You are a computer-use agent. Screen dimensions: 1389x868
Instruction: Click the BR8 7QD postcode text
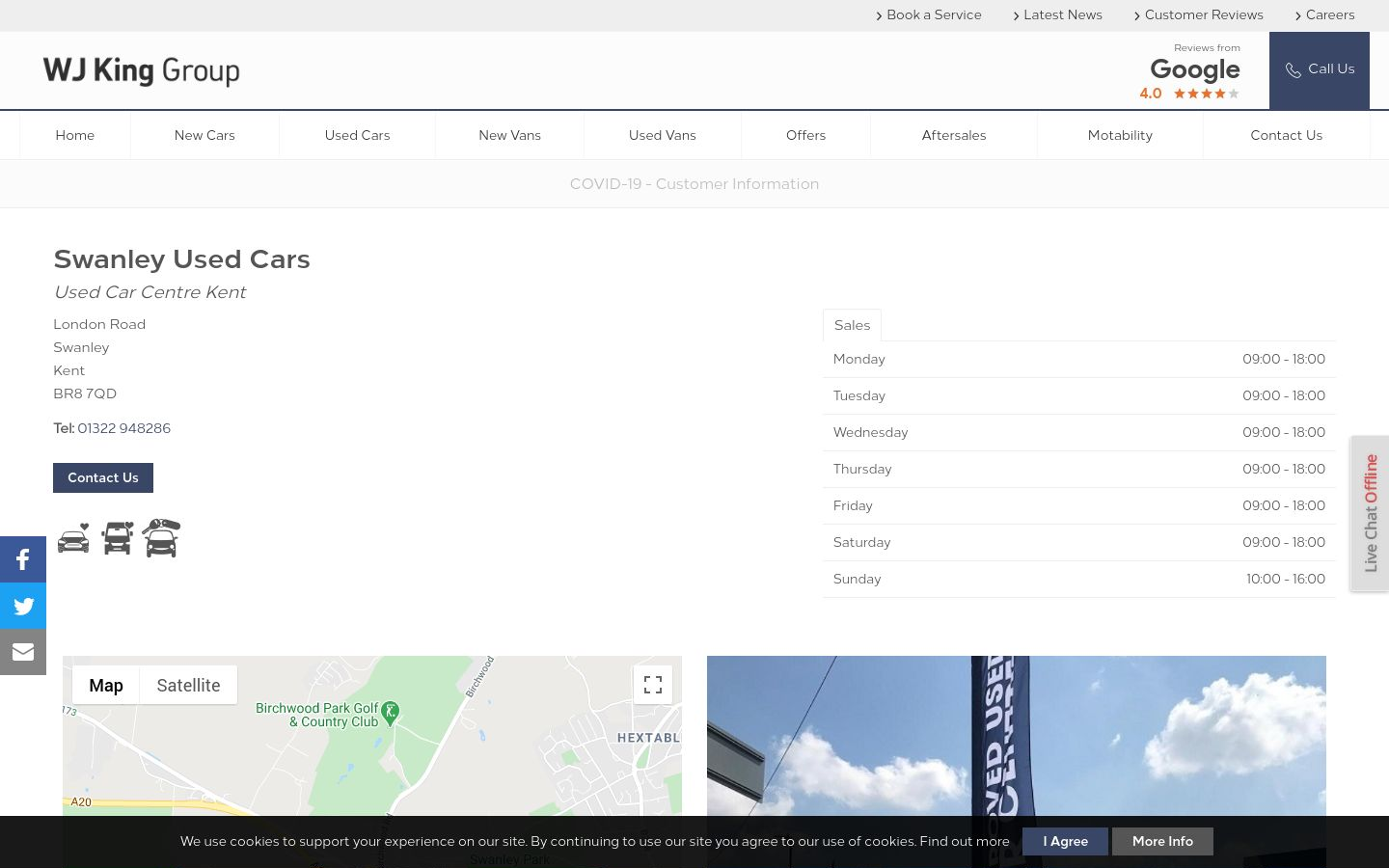coord(85,393)
